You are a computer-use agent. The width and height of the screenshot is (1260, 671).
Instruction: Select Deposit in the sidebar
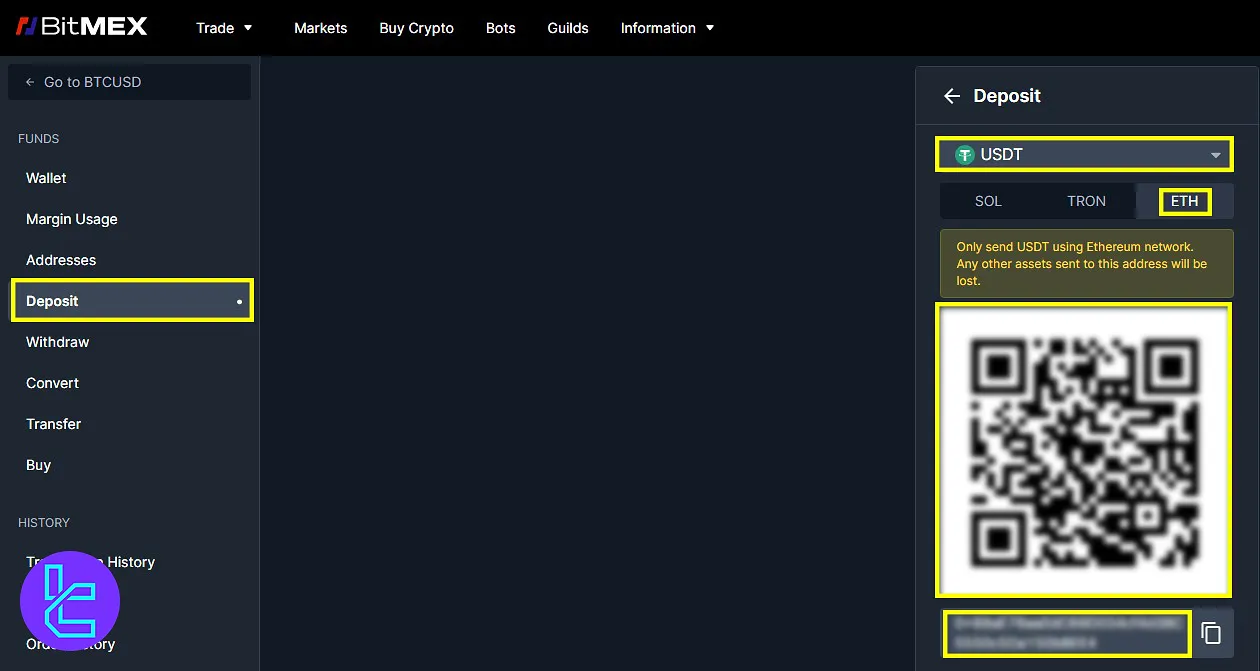[132, 301]
